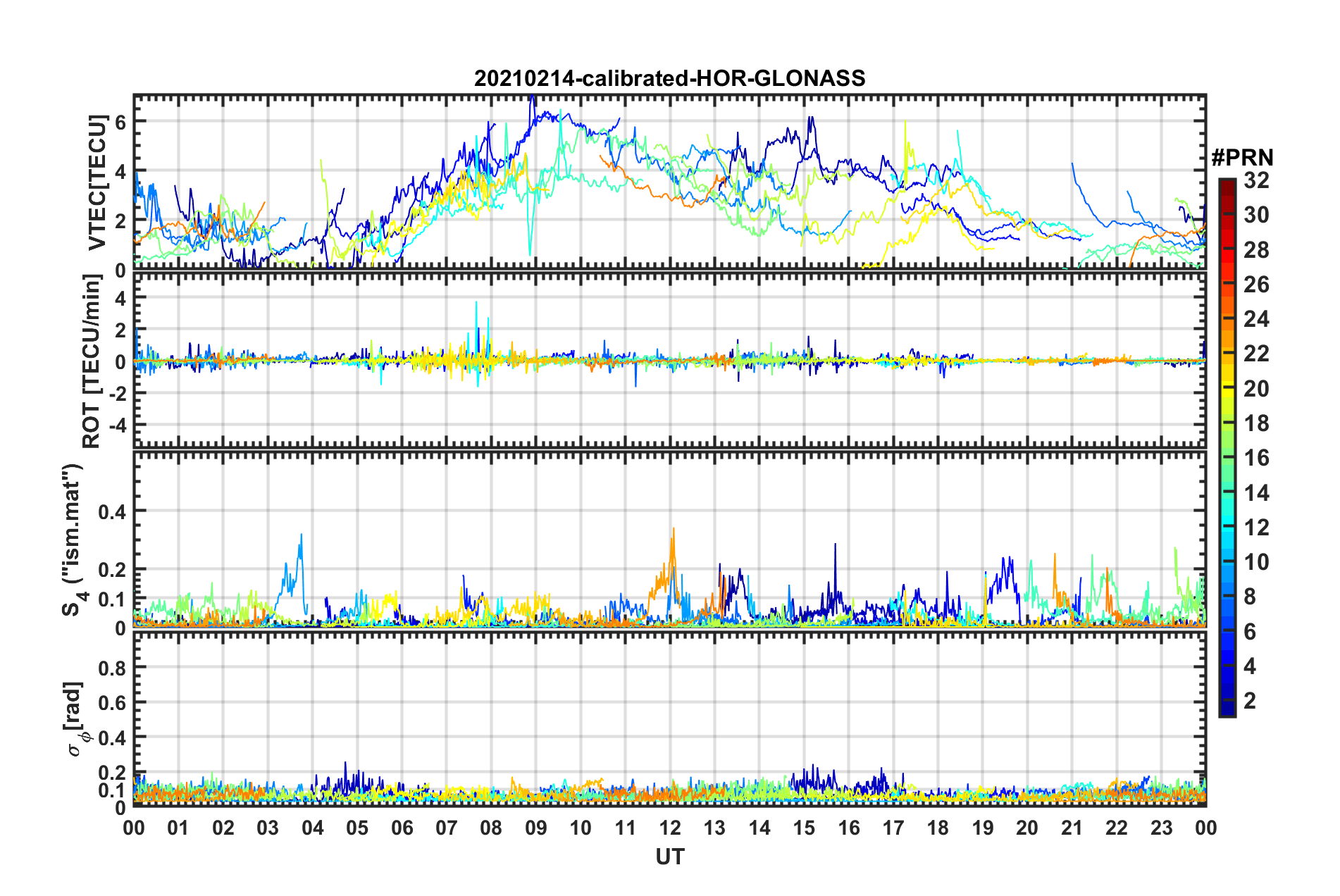This screenshot has height=896, width=1340.
Task: Select the dark blue bottom of the colorbar
Action: 1227,709
